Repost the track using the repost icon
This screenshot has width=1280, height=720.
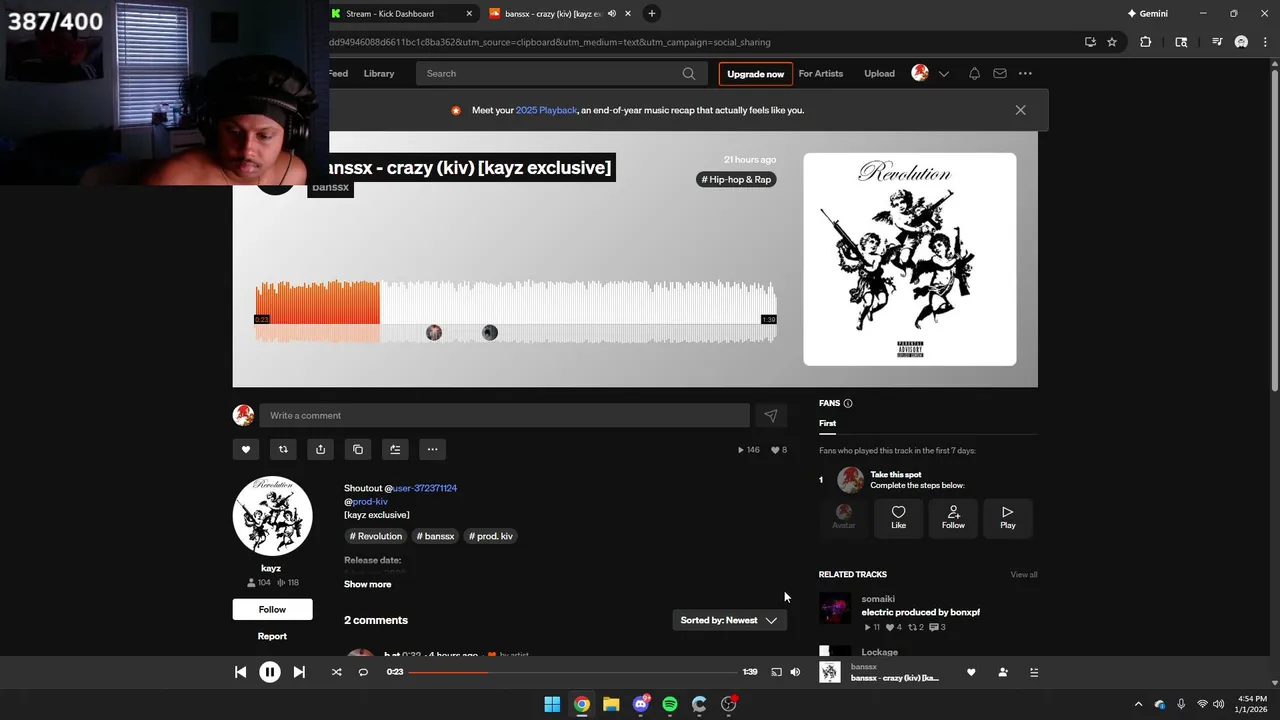tap(283, 449)
